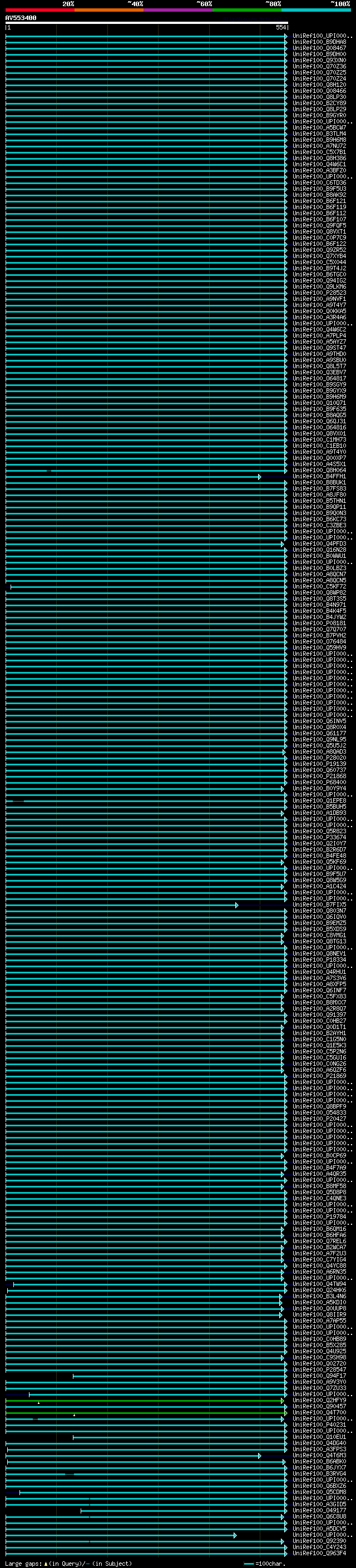Click the orange ~40% identity legend swatch
This screenshot has height=1568, width=356.
coord(109,10)
